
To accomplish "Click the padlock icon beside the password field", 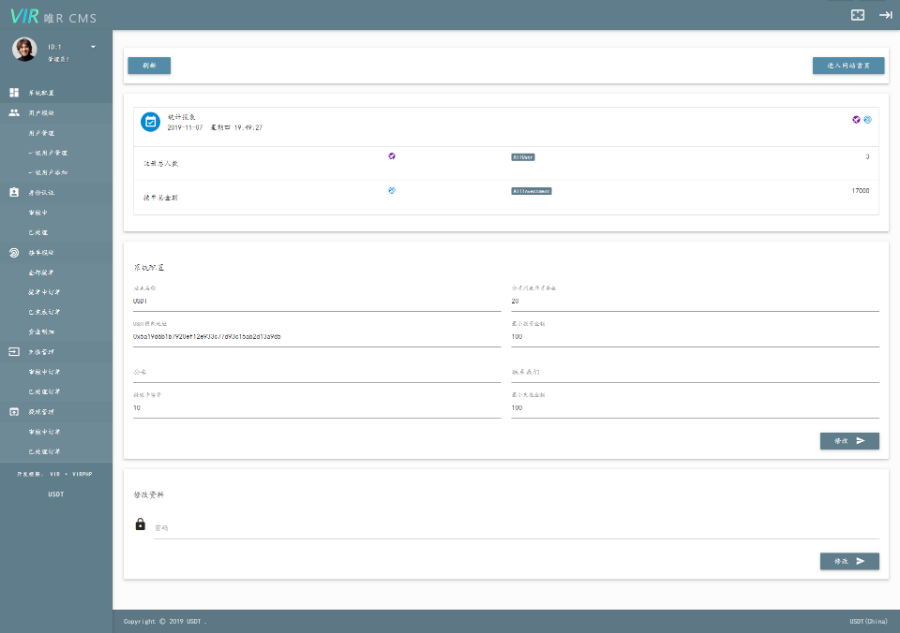I will pyautogui.click(x=140, y=523).
